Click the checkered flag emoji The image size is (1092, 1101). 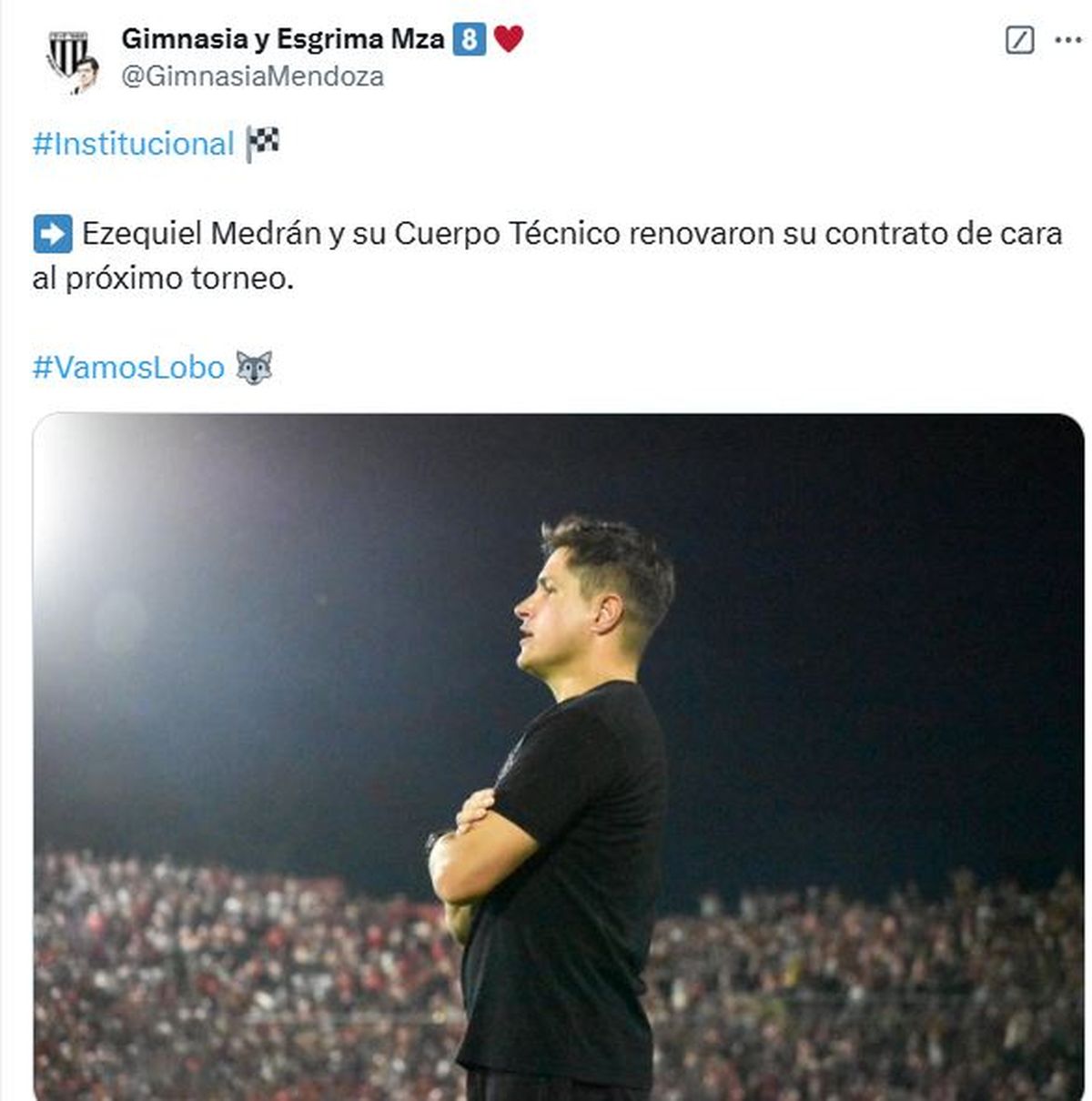pyautogui.click(x=262, y=144)
